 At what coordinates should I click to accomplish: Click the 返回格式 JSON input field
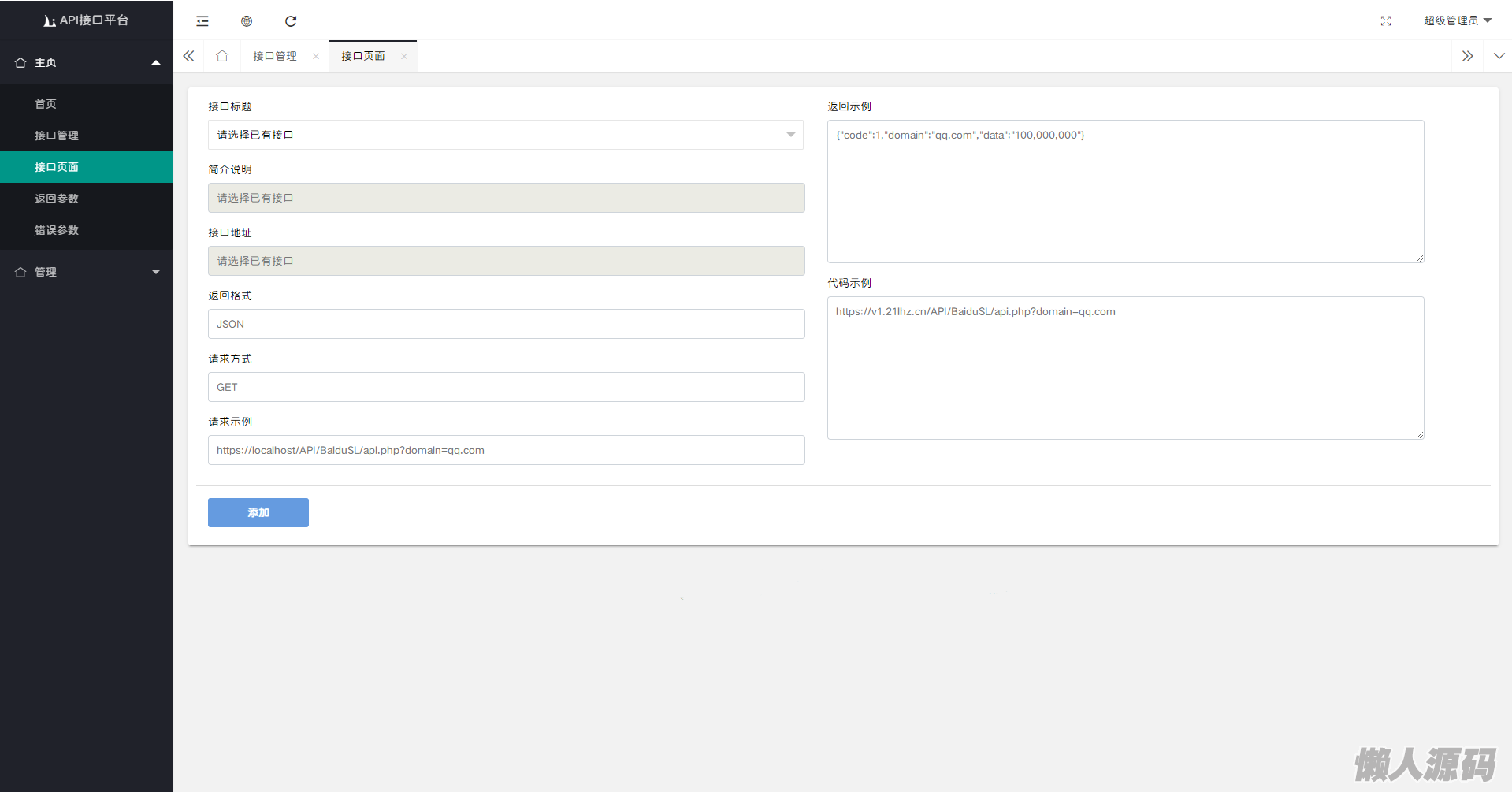506,324
